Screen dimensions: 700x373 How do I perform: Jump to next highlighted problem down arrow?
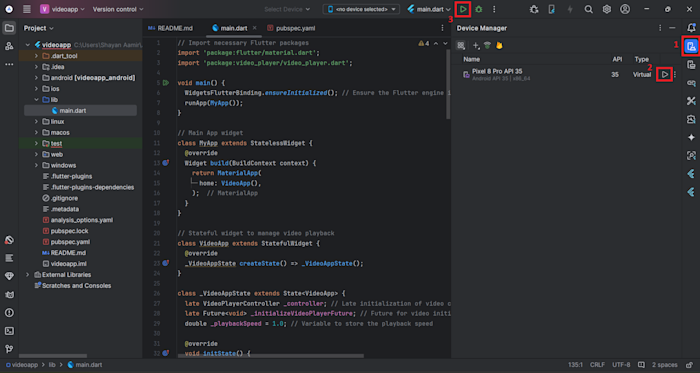click(446, 43)
